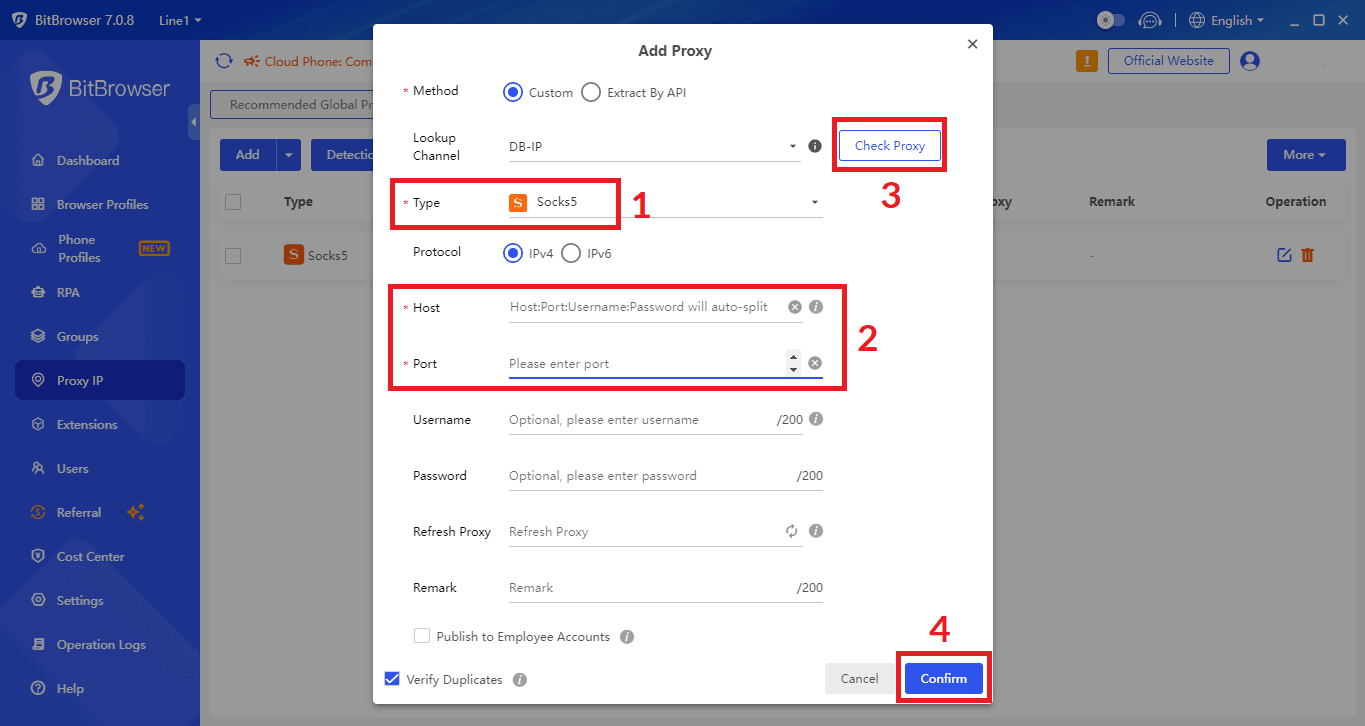Image resolution: width=1365 pixels, height=726 pixels.
Task: Delete the Socks5 proxy with trash icon
Action: (1307, 255)
